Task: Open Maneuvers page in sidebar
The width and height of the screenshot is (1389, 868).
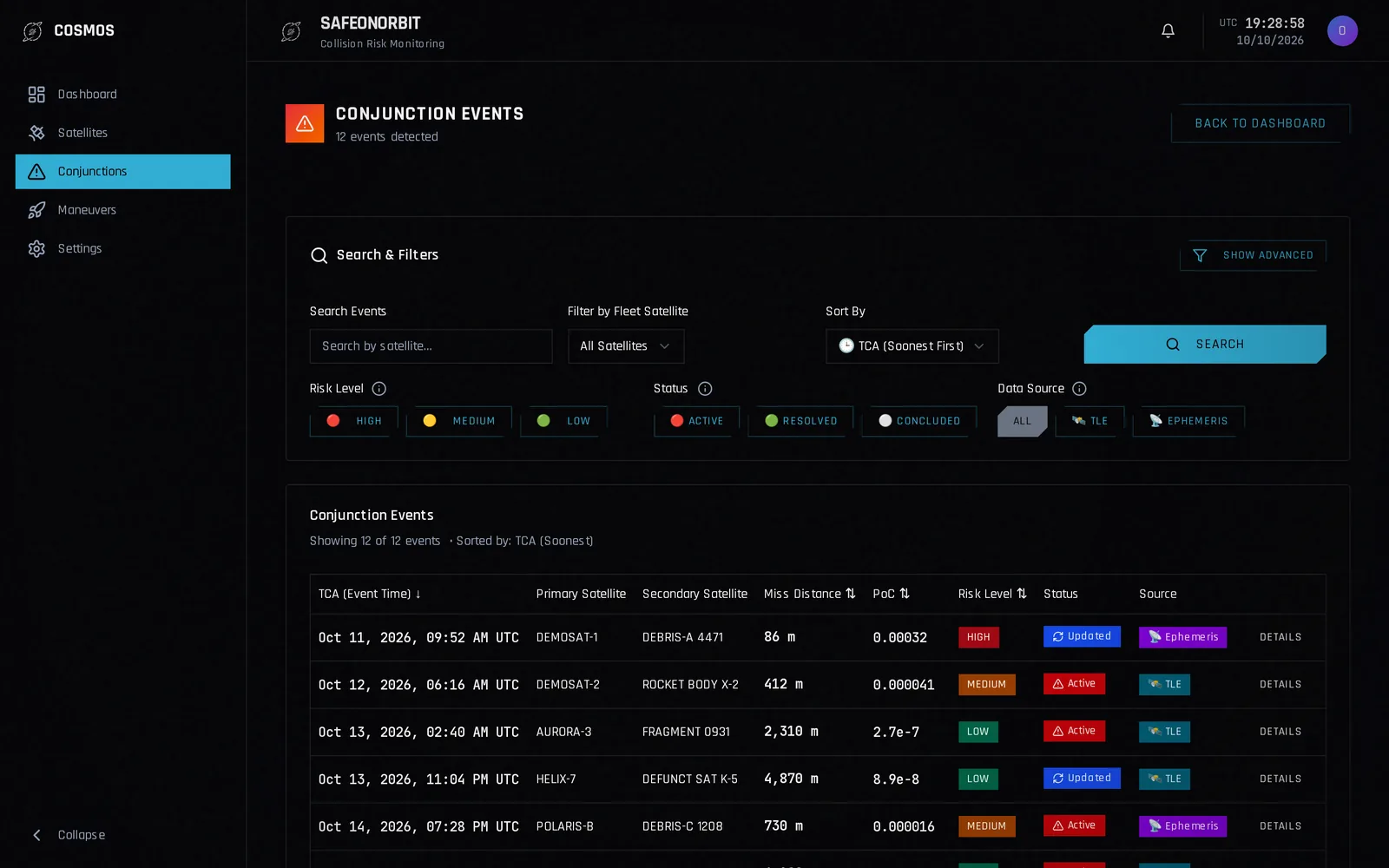Action: point(123,210)
